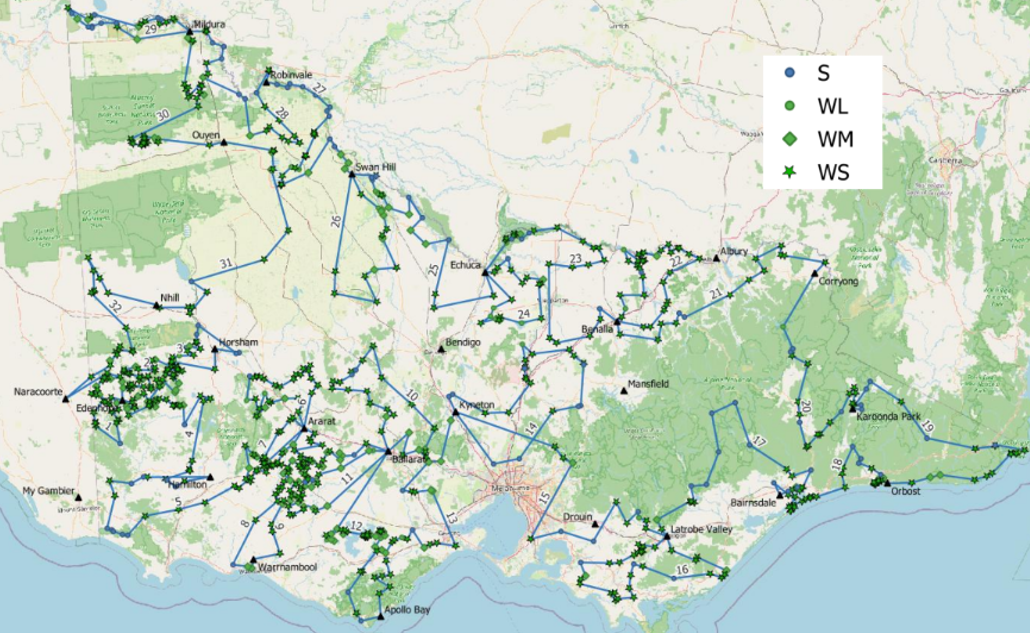1030x633 pixels.
Task: Click the Apollo Bay triangle marker
Action: point(381,616)
